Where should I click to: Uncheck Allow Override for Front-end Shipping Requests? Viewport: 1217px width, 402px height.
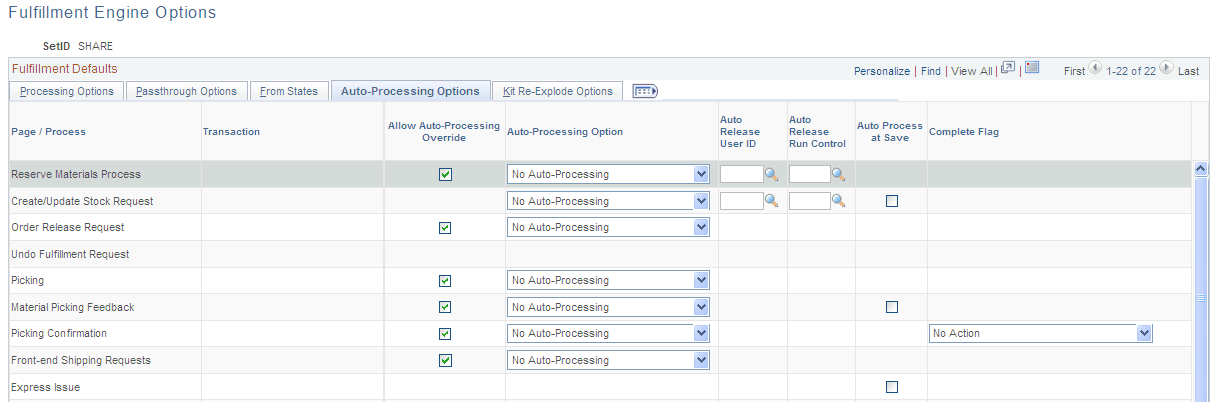tap(445, 360)
